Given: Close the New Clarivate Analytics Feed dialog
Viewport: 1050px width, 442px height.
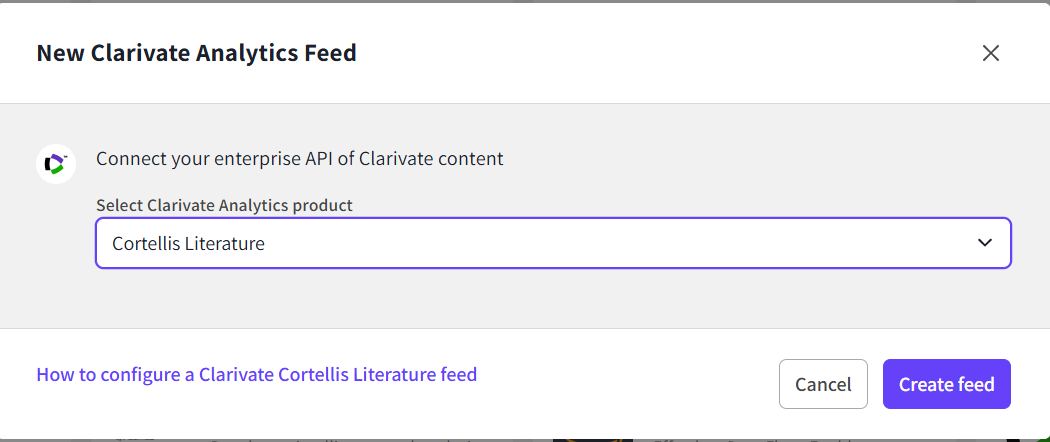Looking at the screenshot, I should [x=990, y=53].
